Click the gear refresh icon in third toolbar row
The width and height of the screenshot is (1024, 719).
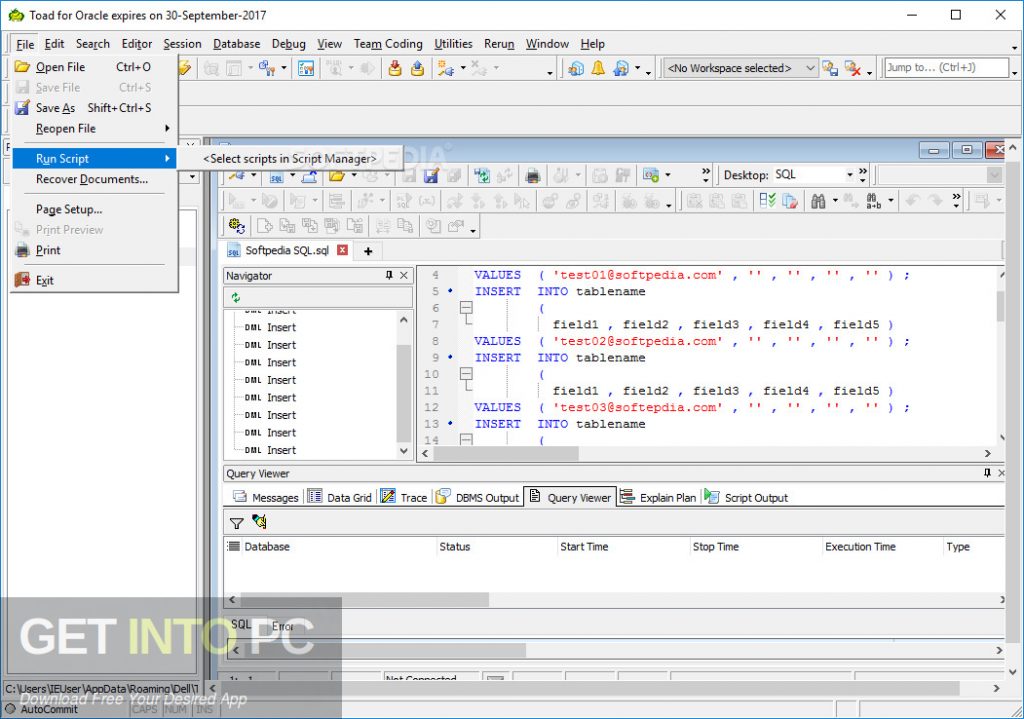[x=236, y=226]
